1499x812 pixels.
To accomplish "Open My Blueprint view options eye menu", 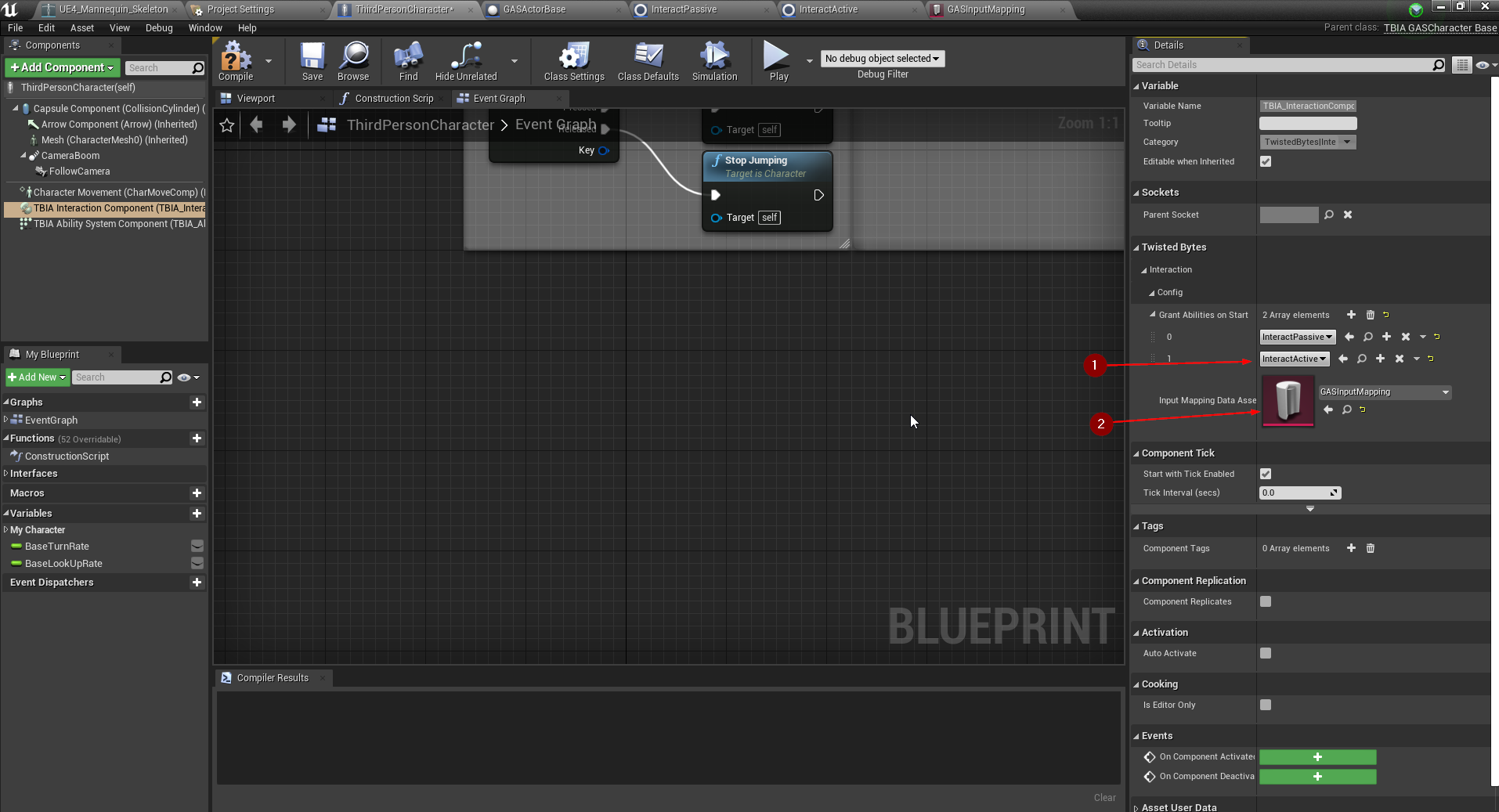I will click(188, 377).
